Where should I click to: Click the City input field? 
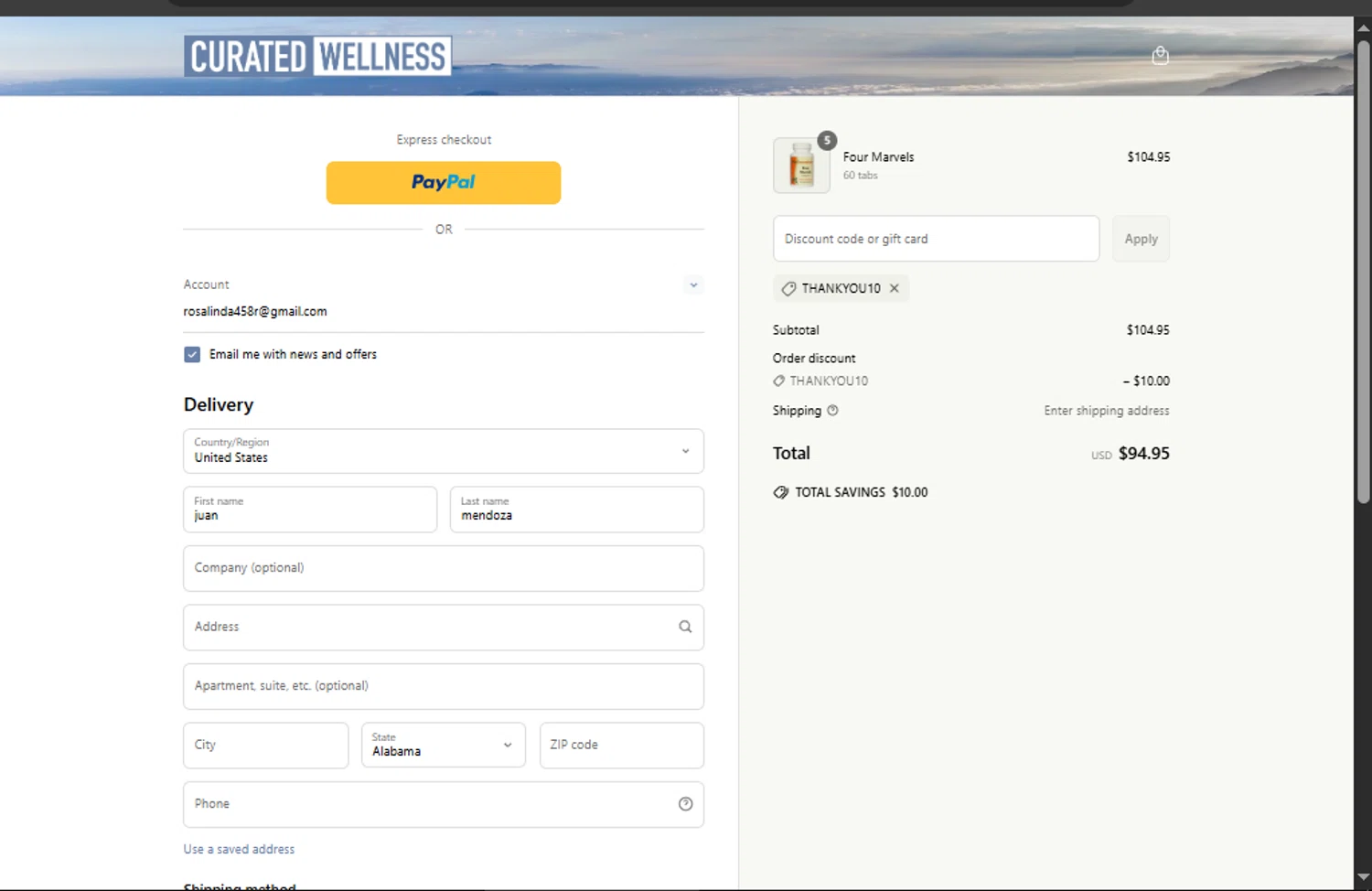[266, 746]
